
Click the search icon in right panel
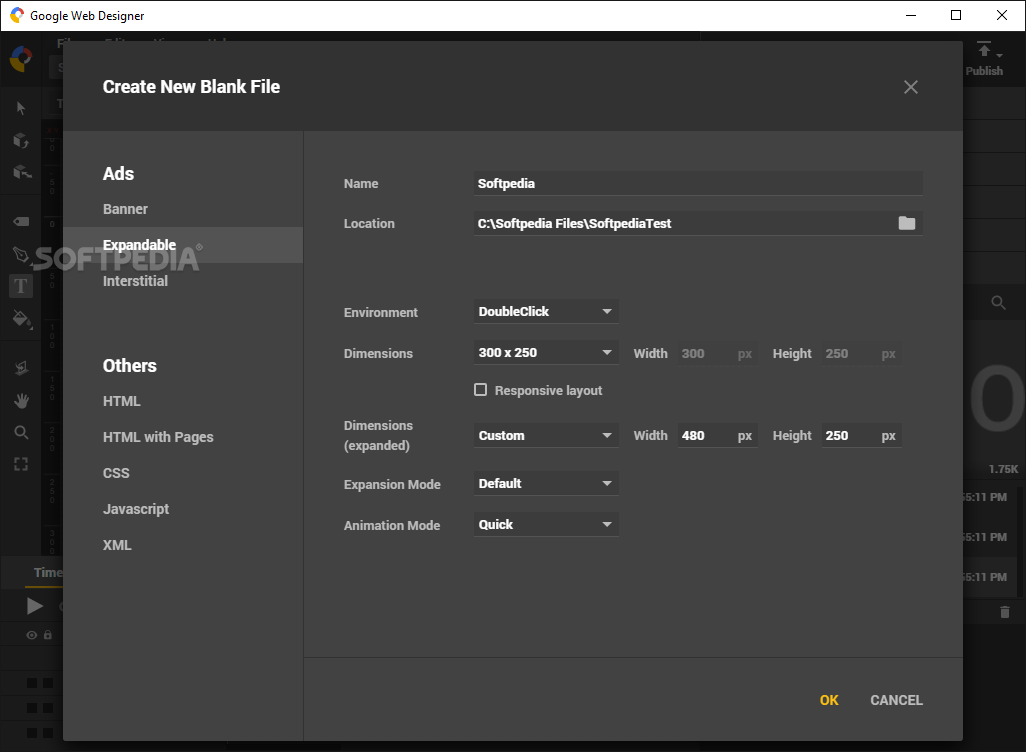coord(998,302)
